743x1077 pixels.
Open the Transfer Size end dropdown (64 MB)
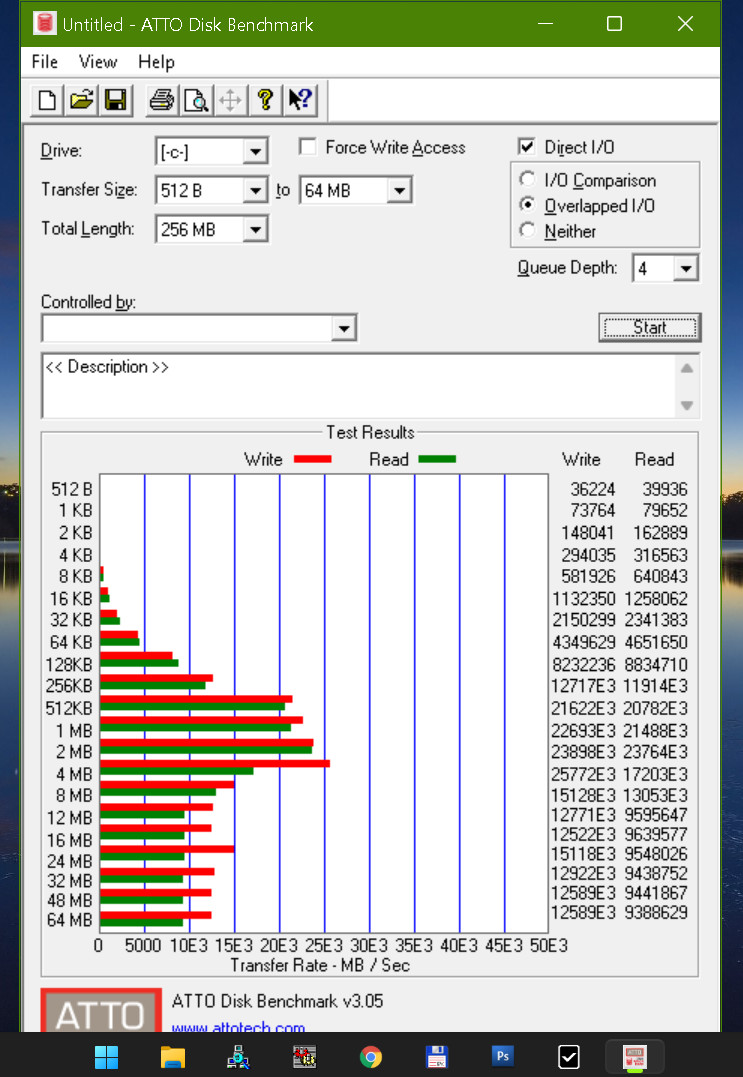tap(399, 190)
